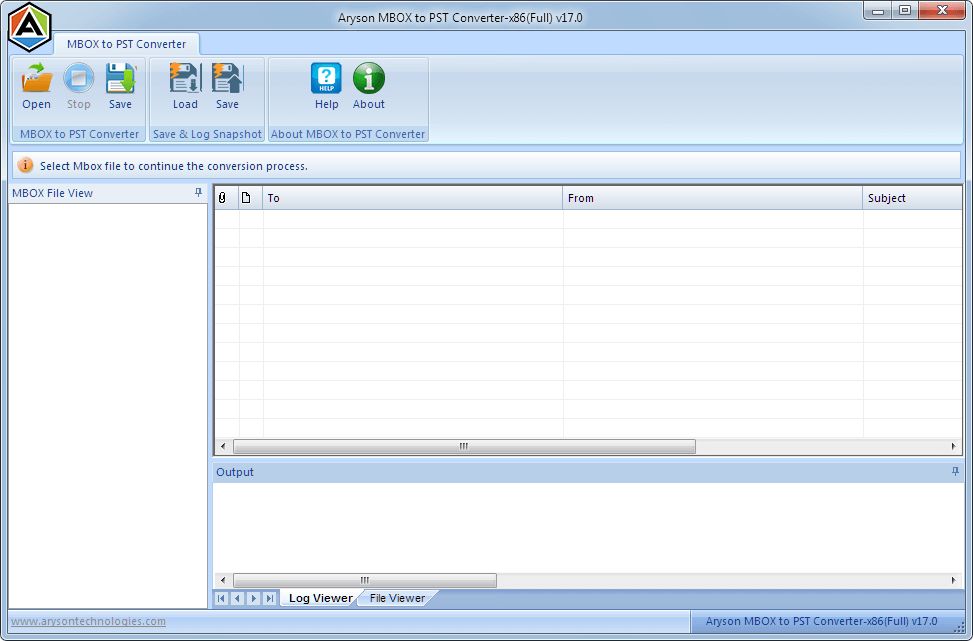Sort messages by From column
Image resolution: width=973 pixels, height=641 pixels.
click(712, 198)
